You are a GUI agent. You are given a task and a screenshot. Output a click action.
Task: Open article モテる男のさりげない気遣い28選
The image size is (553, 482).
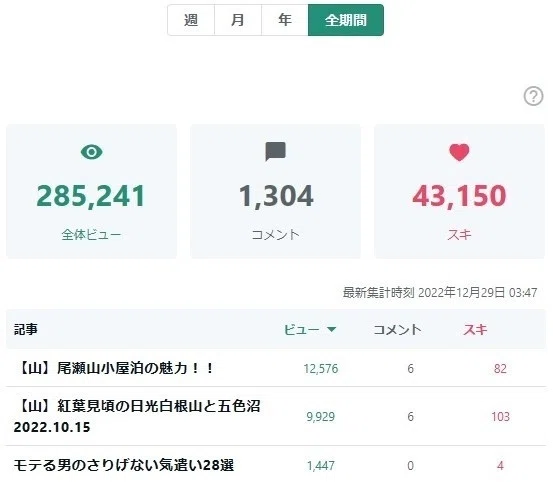(x=124, y=465)
